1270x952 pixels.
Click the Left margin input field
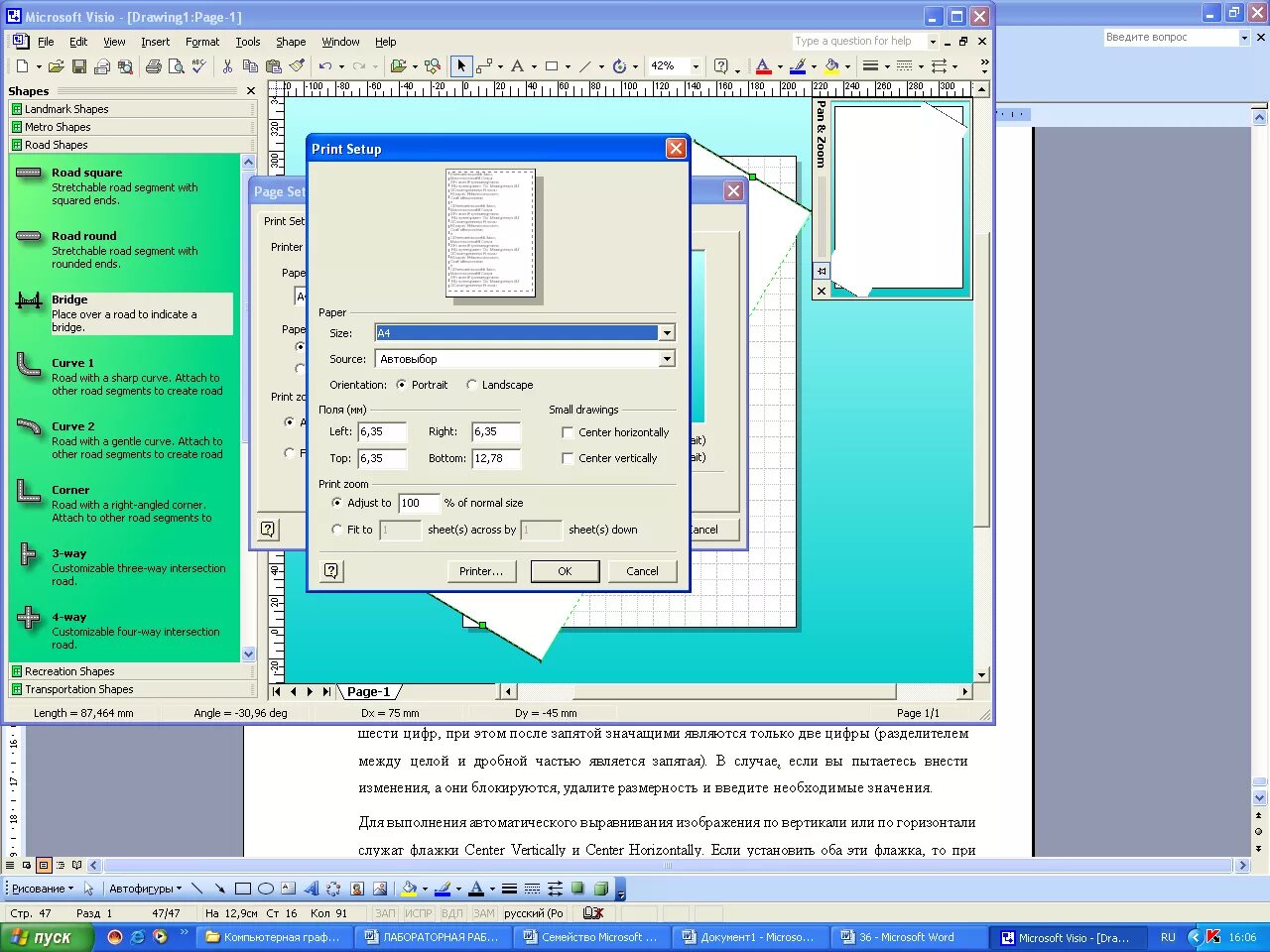382,432
